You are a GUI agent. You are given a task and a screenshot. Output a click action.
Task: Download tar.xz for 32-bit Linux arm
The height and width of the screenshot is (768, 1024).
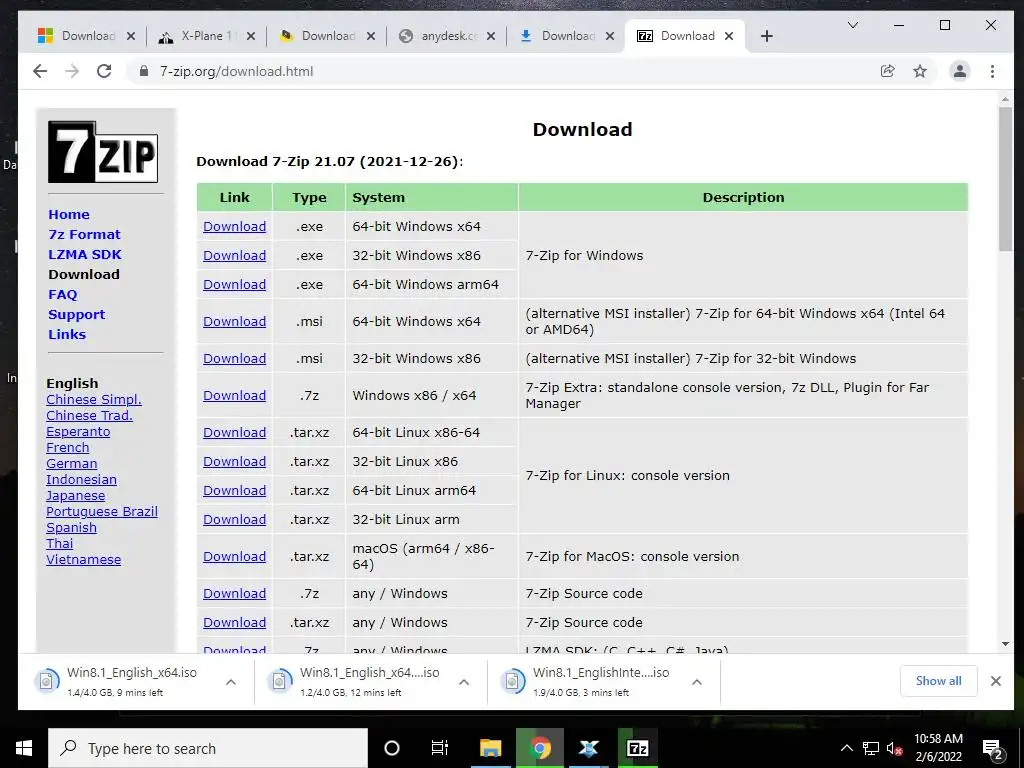(x=234, y=520)
